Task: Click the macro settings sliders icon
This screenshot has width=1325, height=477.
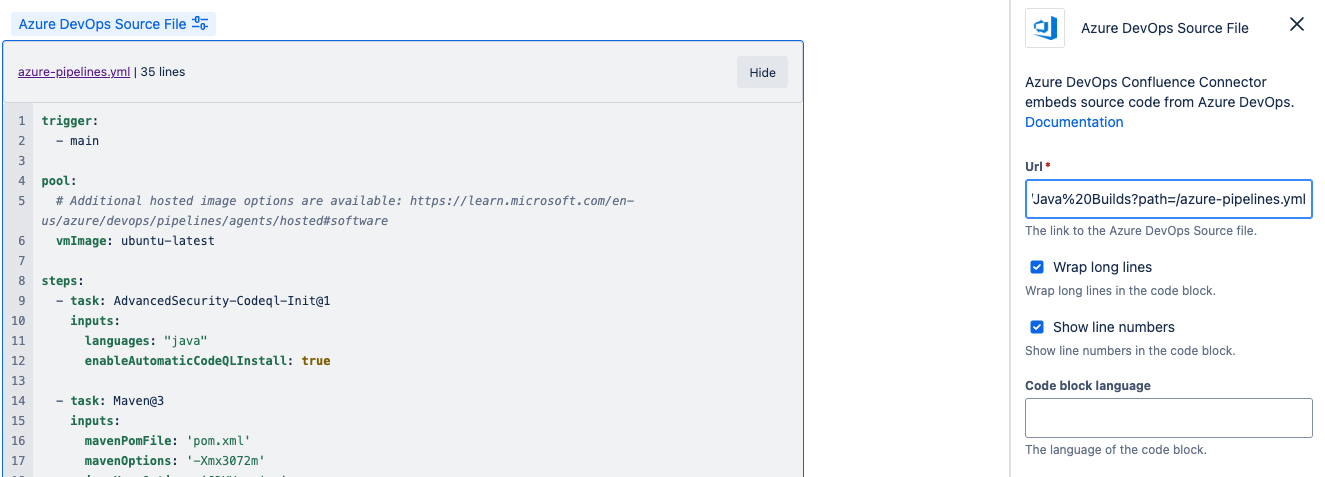Action: [x=200, y=24]
